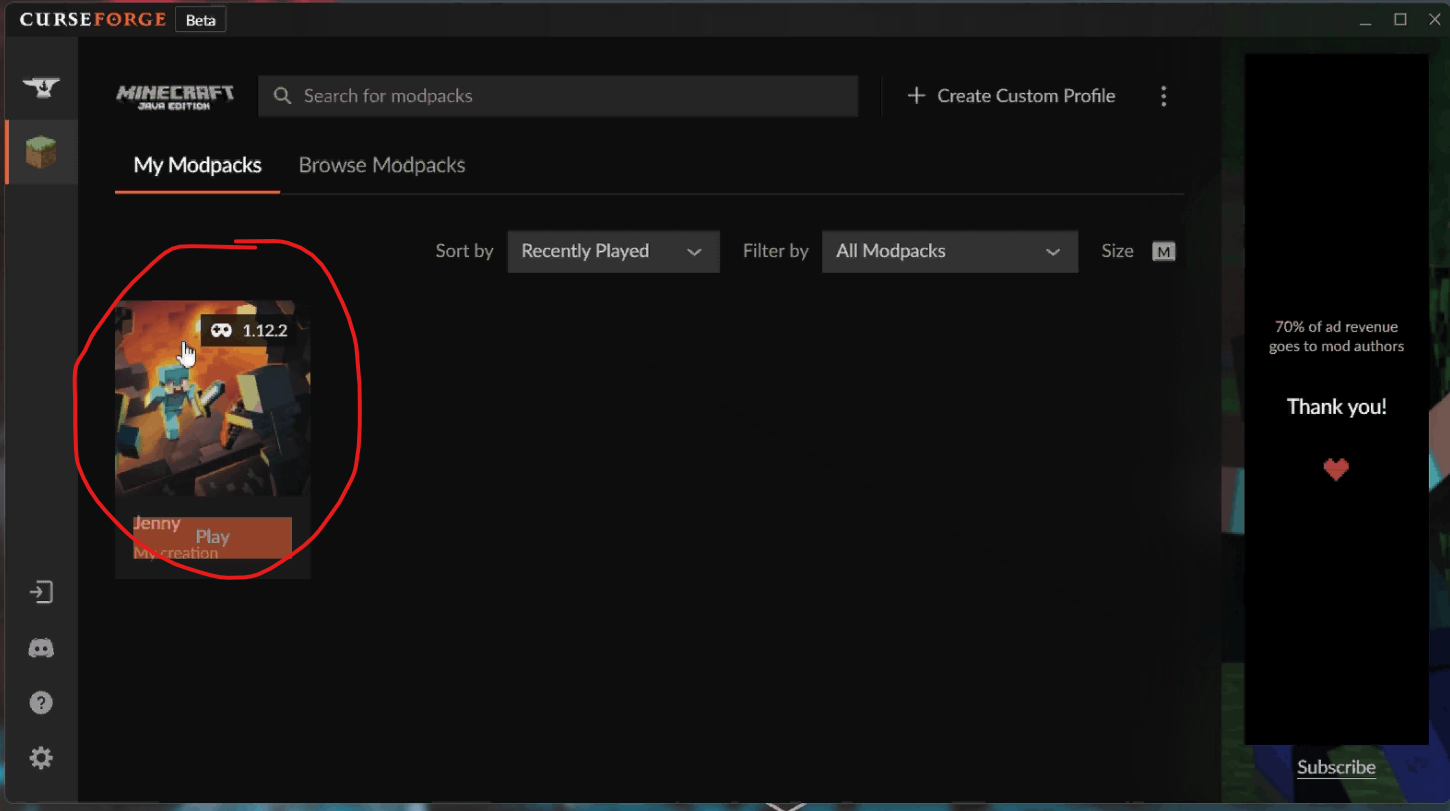The image size is (1450, 811).
Task: Click the red heart in ad panel
Action: click(1336, 468)
